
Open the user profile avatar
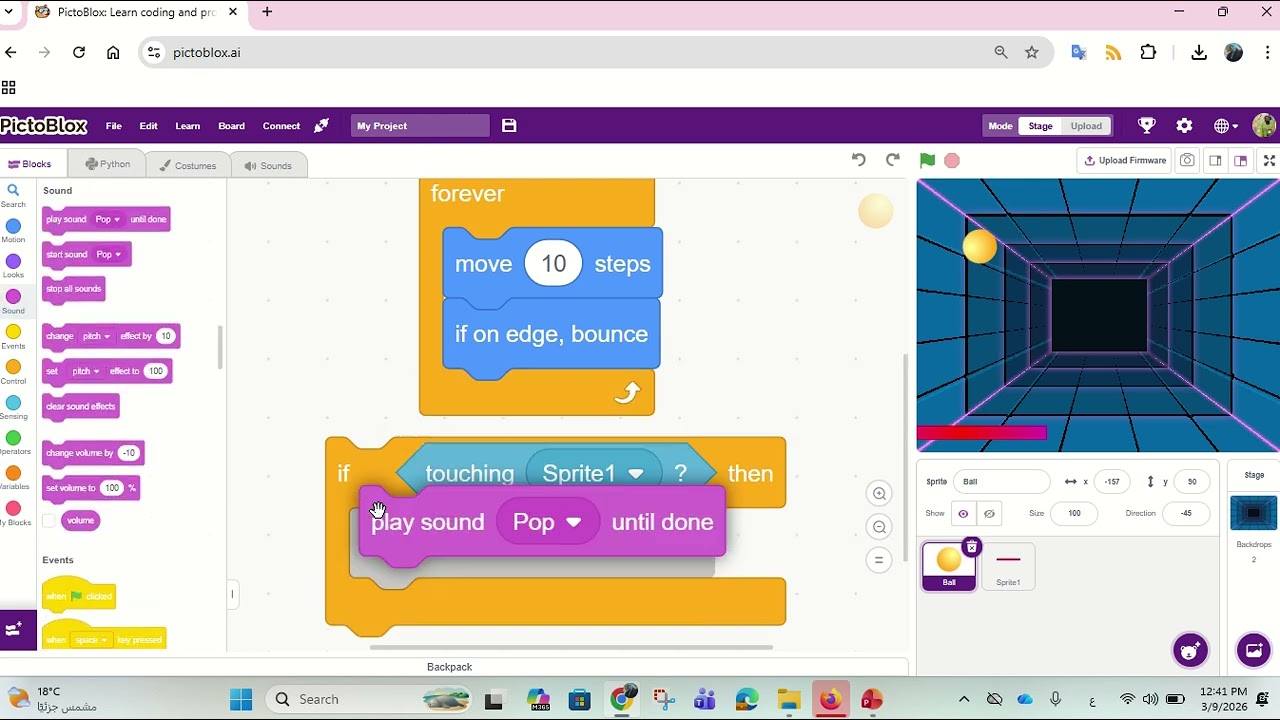1264,126
